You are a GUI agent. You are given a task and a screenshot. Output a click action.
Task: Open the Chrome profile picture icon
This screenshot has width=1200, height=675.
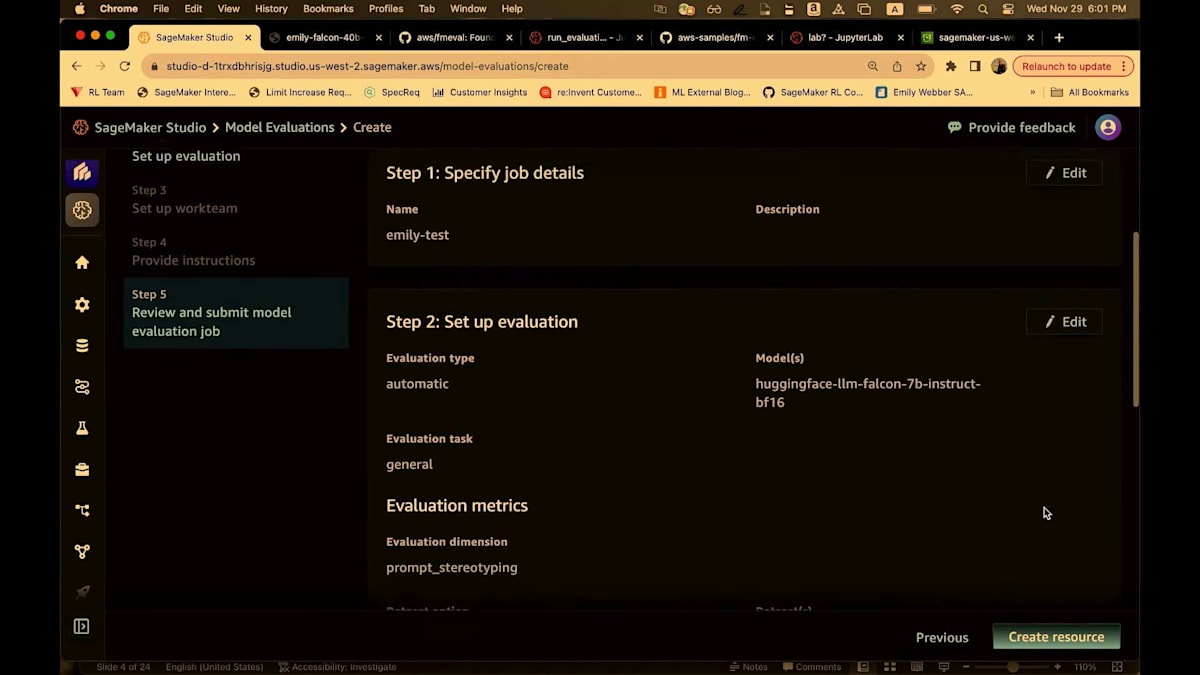pyautogui.click(x=999, y=66)
